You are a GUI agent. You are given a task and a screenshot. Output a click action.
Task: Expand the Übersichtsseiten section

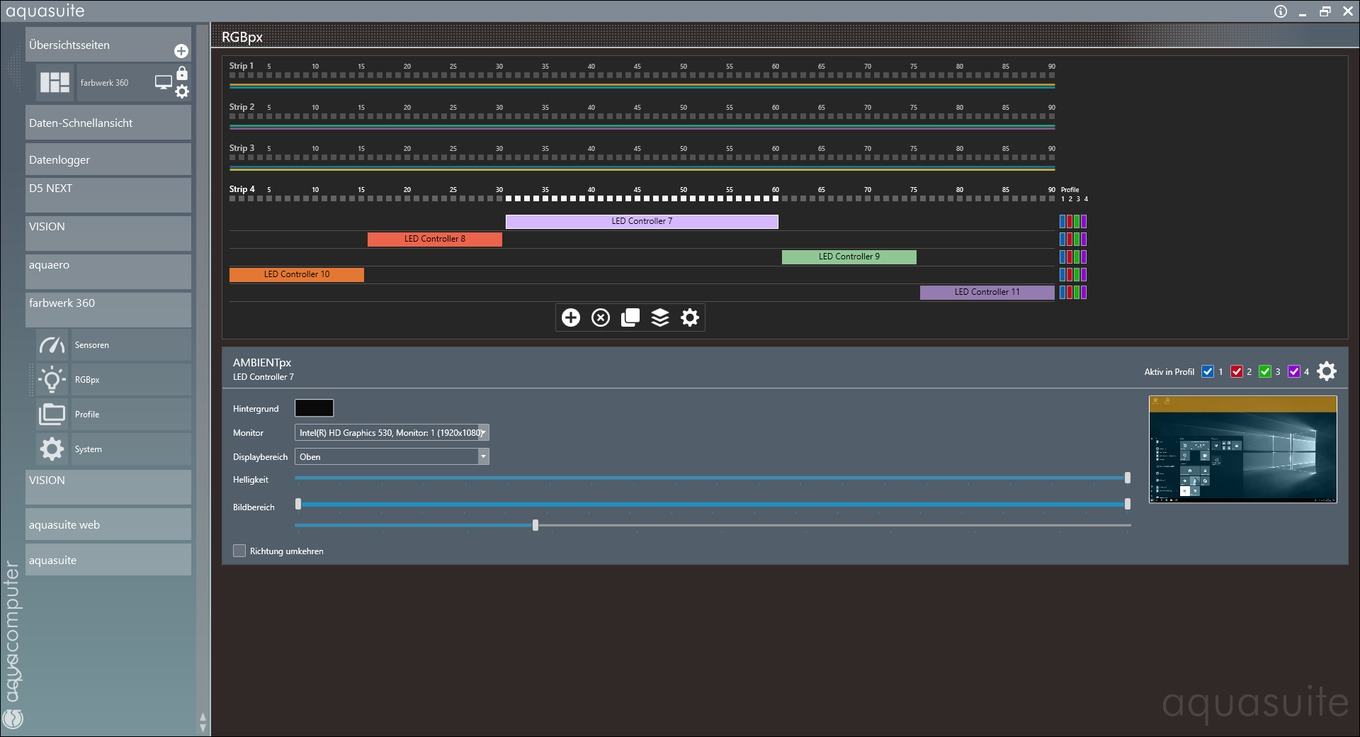(108, 45)
